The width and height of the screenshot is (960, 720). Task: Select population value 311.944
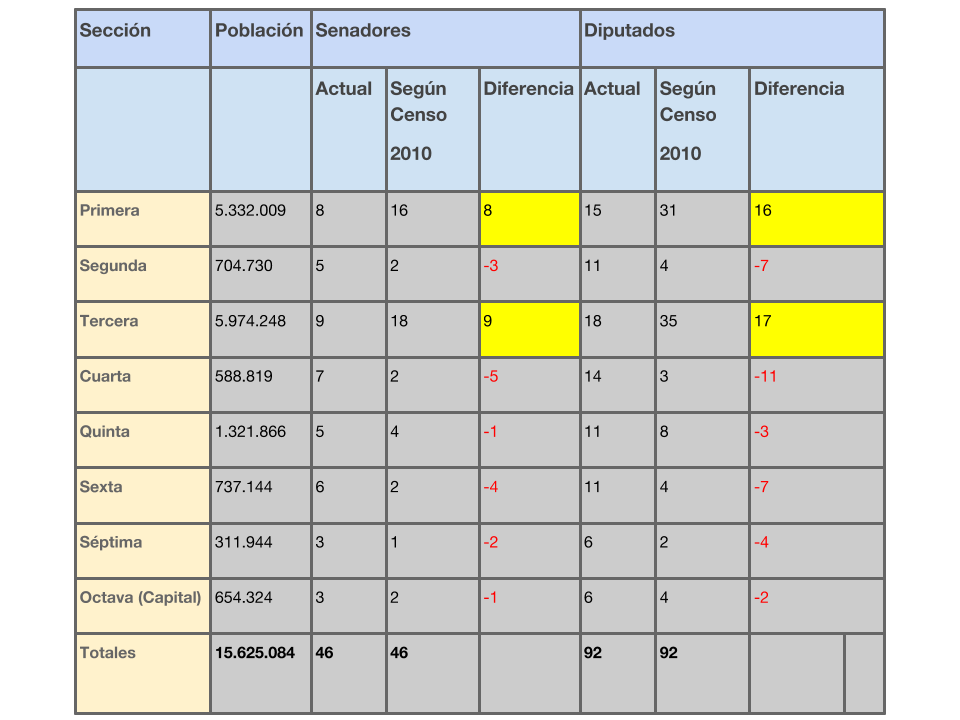[244, 542]
